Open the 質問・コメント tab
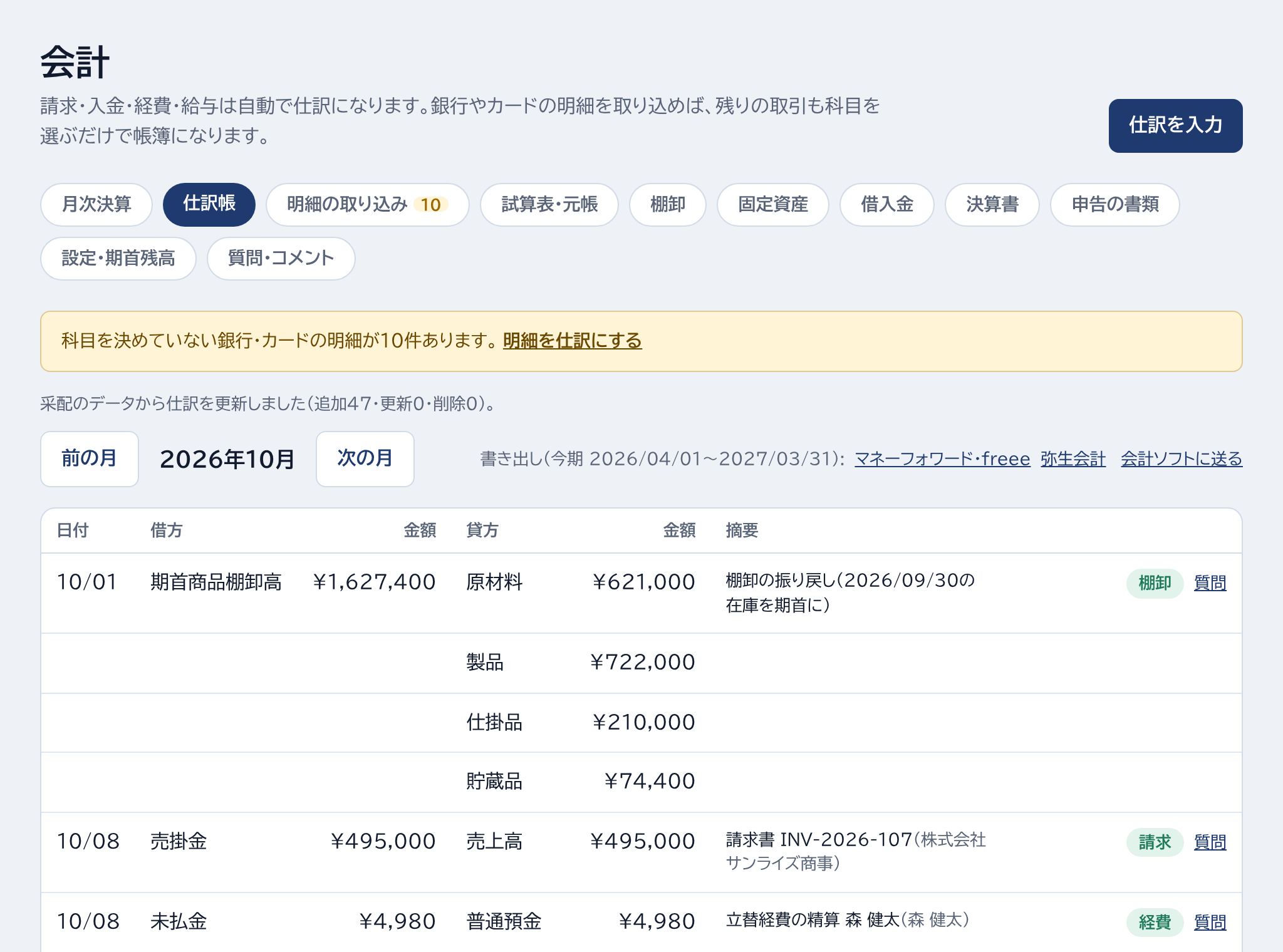 (281, 258)
